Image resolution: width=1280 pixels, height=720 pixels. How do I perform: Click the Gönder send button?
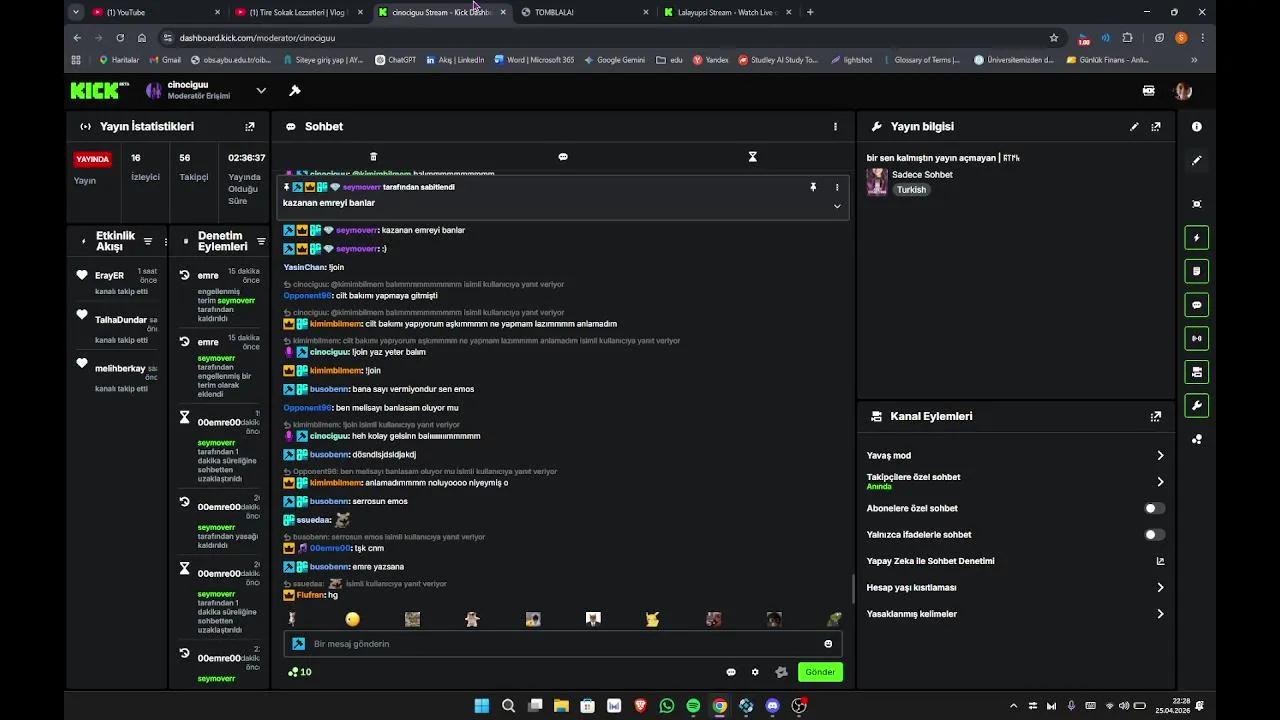[820, 672]
